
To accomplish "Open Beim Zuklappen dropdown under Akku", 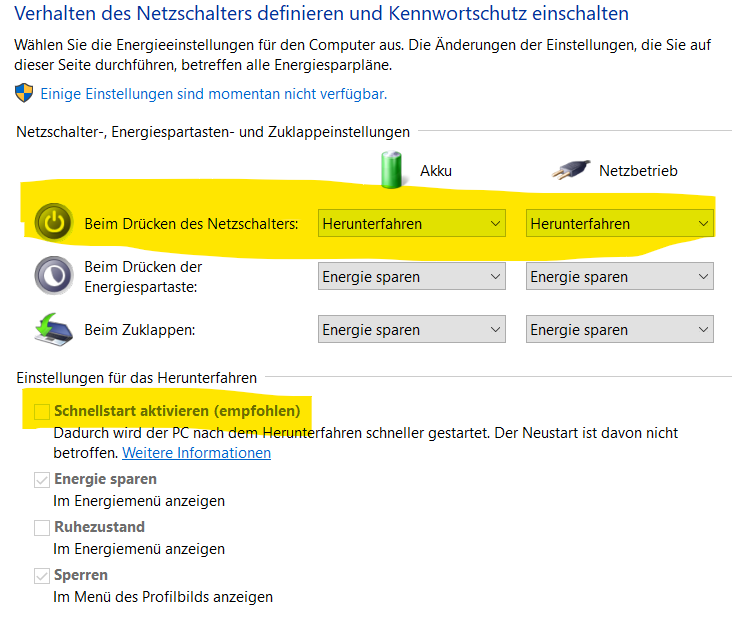I will point(411,329).
